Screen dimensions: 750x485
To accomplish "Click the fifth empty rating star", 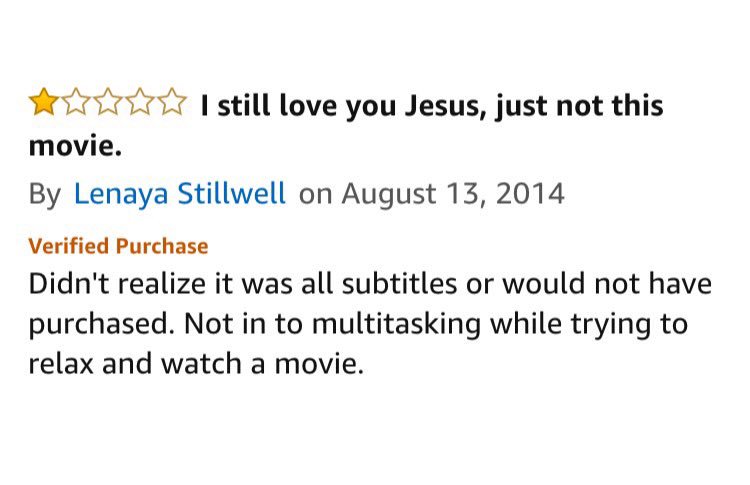I will 171,101.
